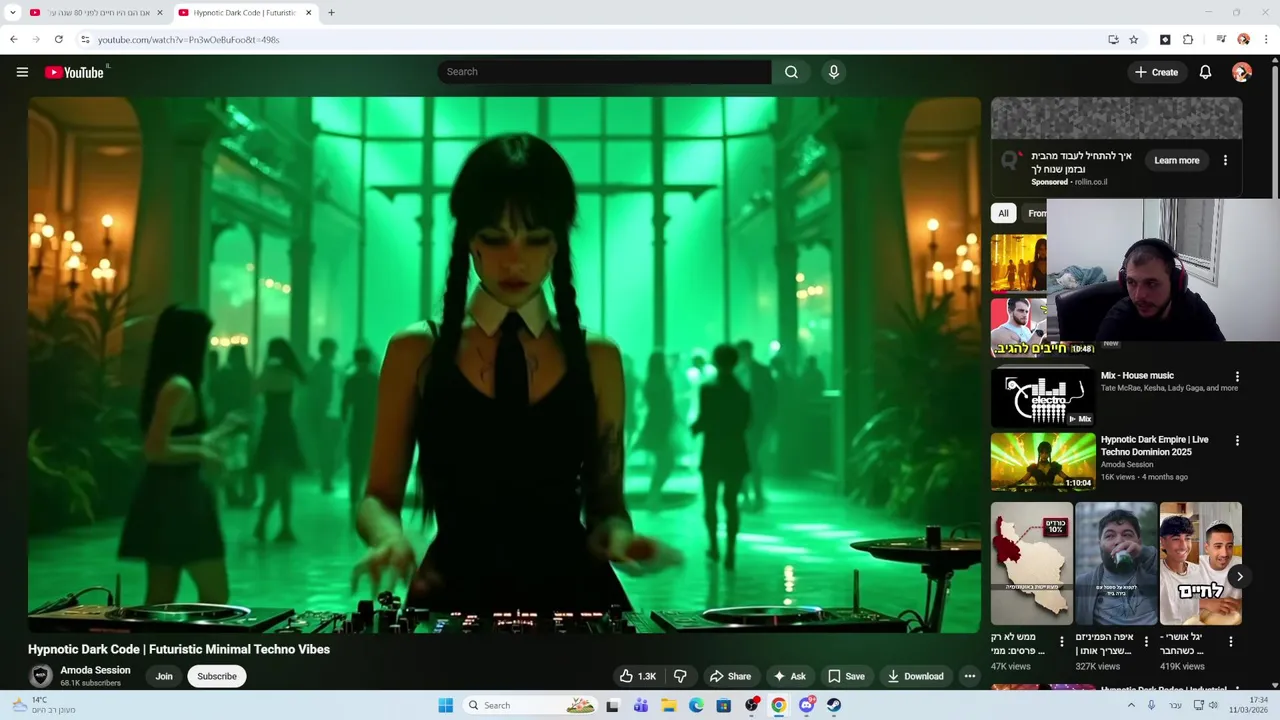Viewport: 1280px width, 720px height.
Task: Open the Amoda Session channel name link
Action: [x=95, y=670]
